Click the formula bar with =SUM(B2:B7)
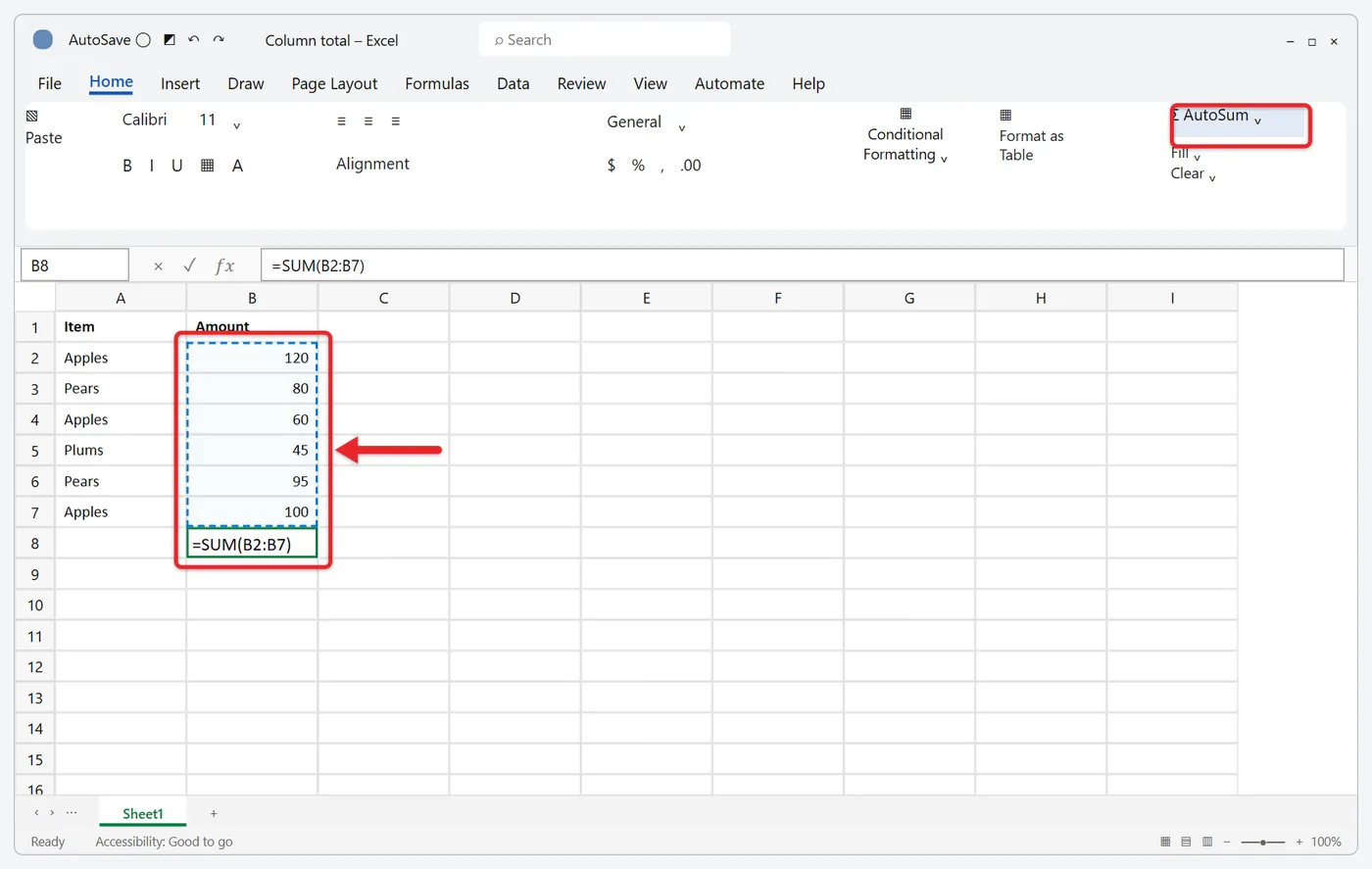The image size is (1372, 869). [x=802, y=266]
